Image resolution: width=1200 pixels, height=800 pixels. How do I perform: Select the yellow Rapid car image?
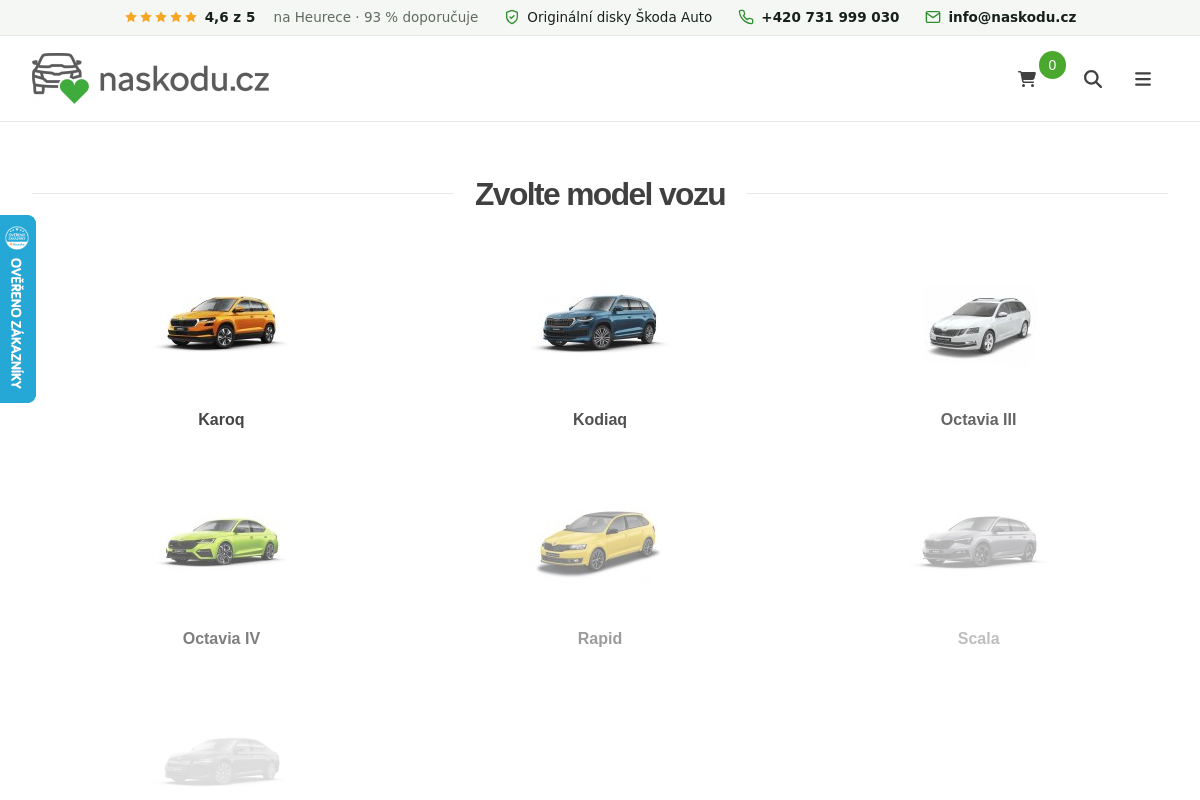[x=600, y=543]
